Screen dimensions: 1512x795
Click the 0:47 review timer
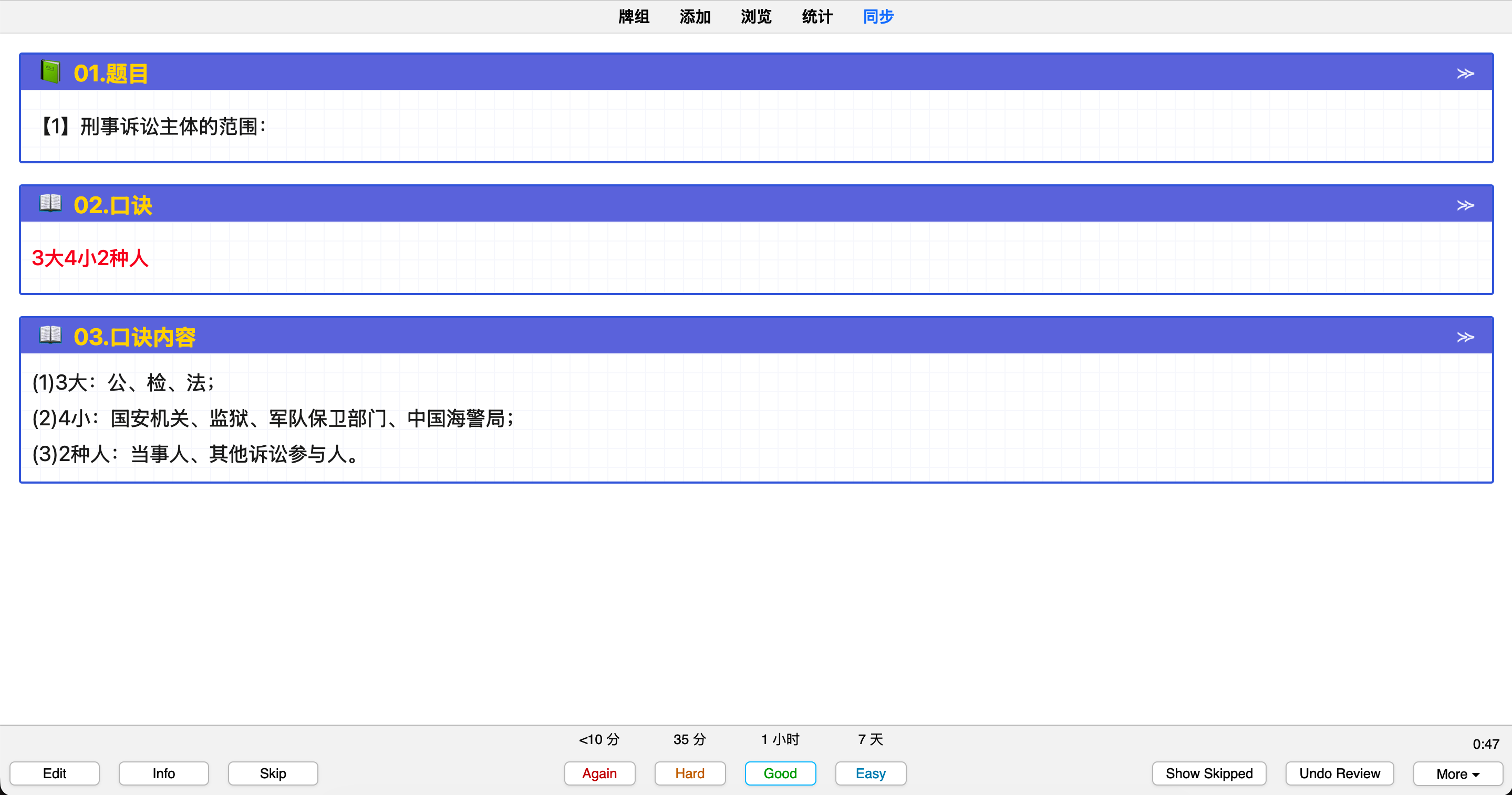(x=1486, y=744)
